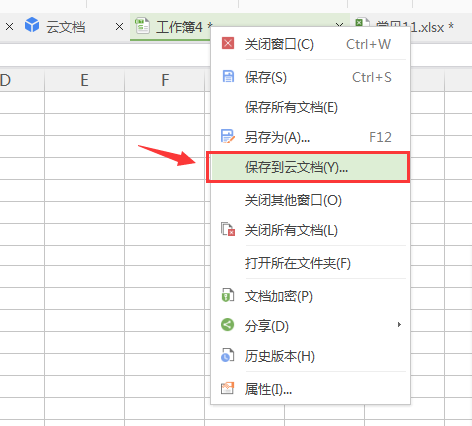Switch to the 工作簿4 tab
Screen dimensions: 472x426
pos(179,27)
